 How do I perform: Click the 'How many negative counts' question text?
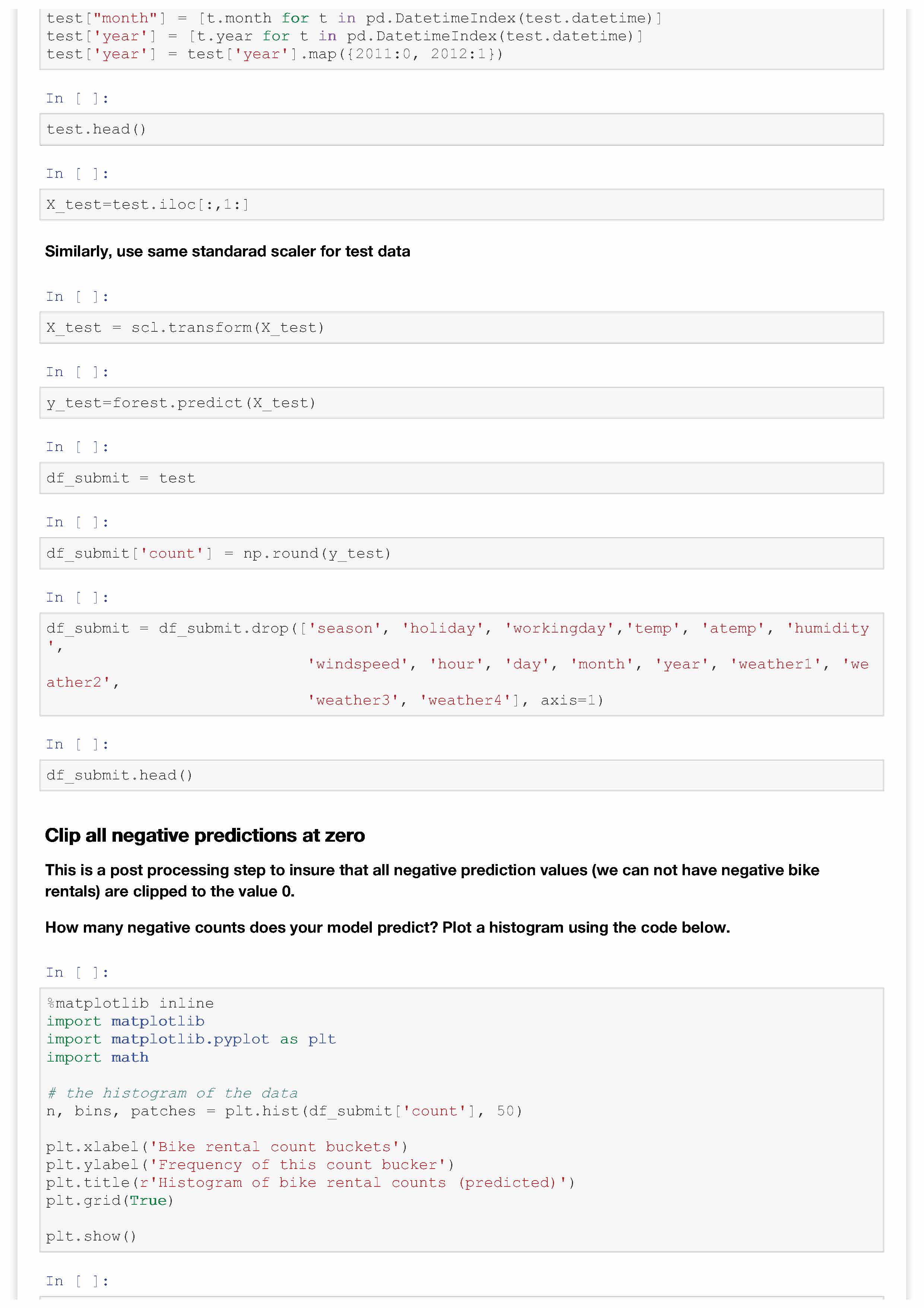pyautogui.click(x=387, y=927)
